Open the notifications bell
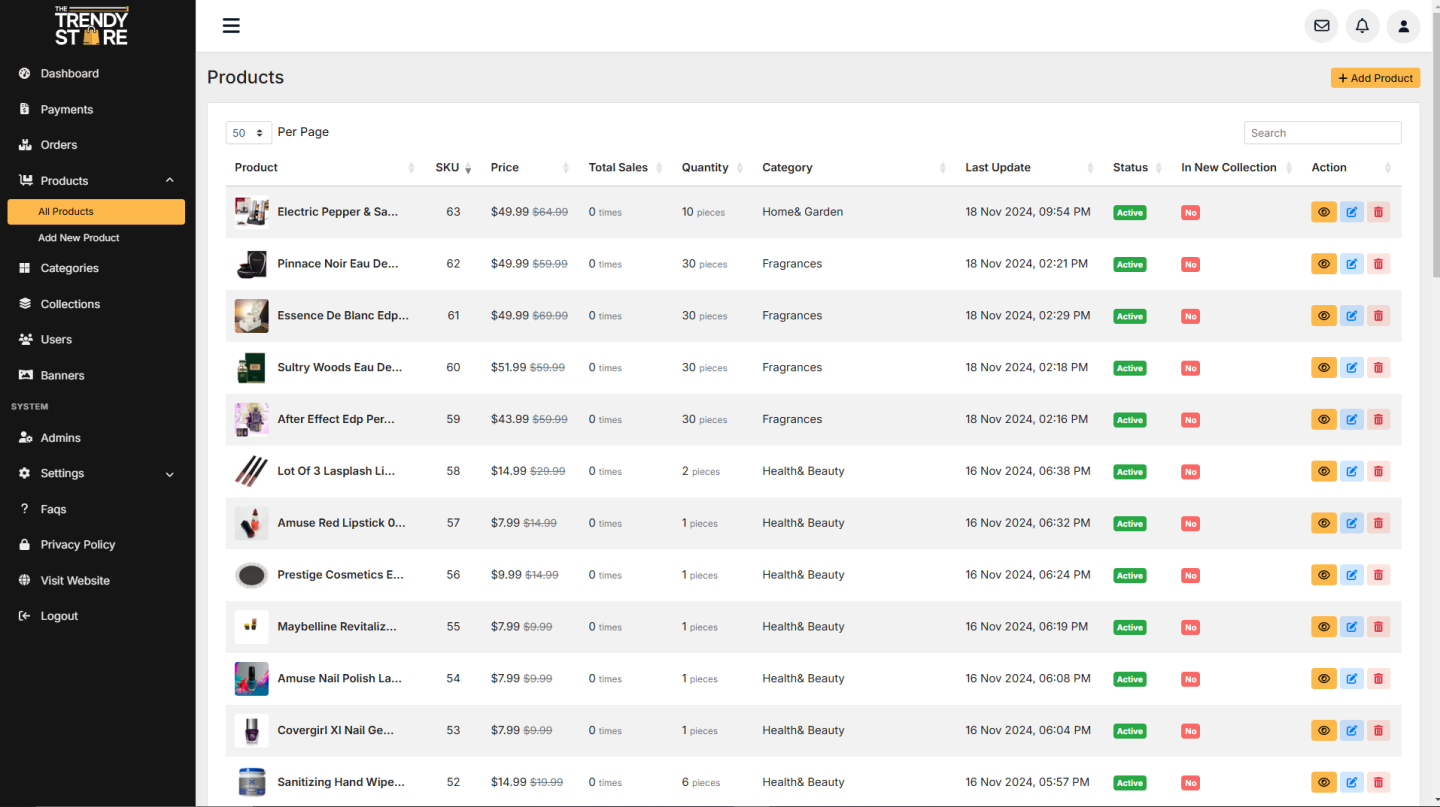 click(x=1362, y=26)
